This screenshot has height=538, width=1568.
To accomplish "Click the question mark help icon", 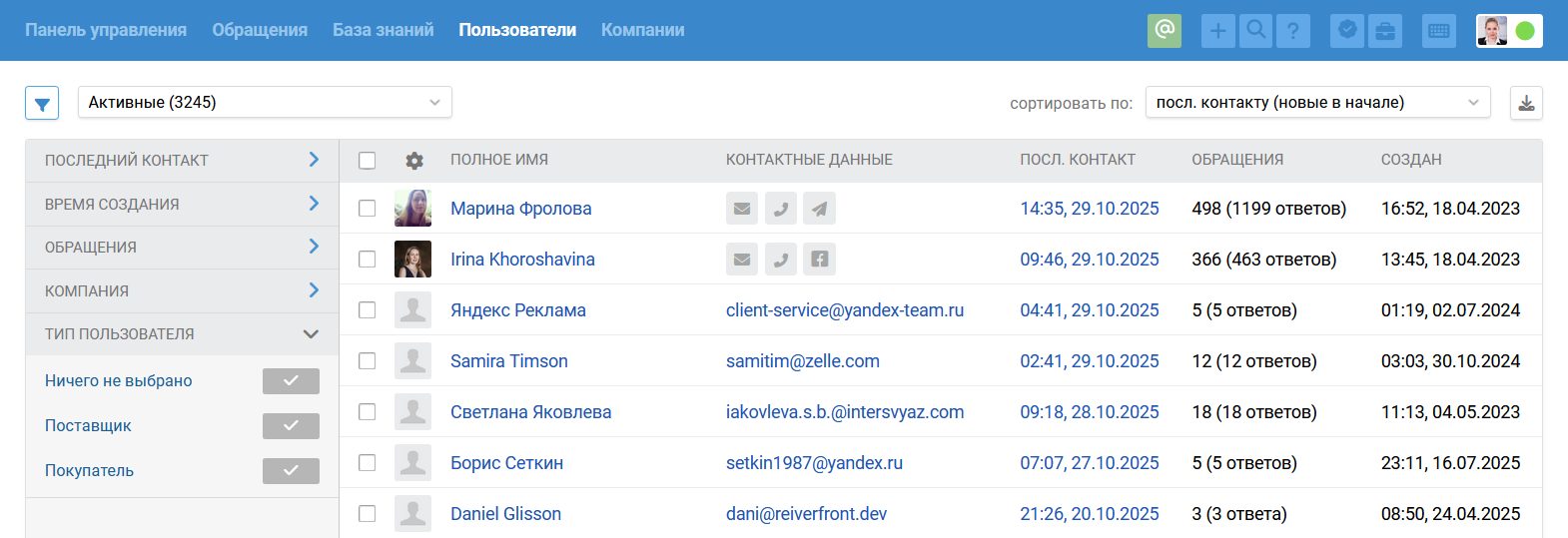I will click(1292, 31).
